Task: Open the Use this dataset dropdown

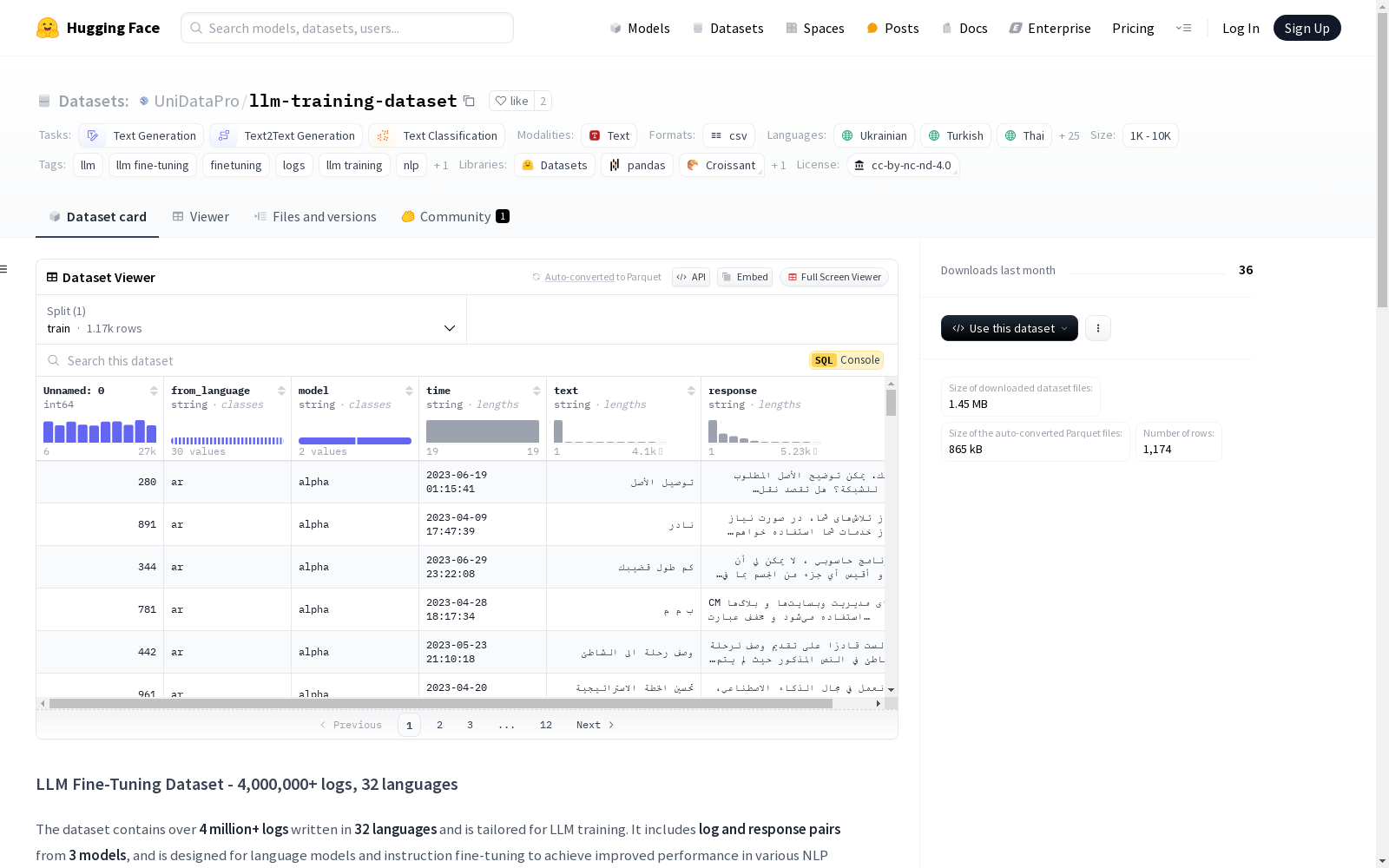Action: click(1010, 328)
